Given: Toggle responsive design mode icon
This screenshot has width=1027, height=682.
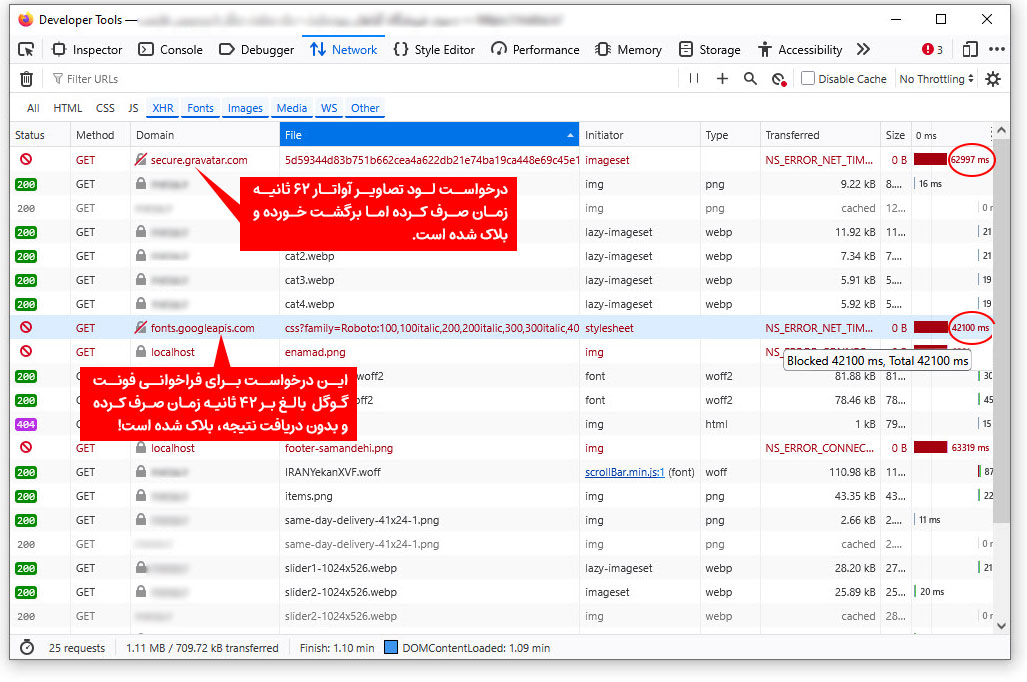Looking at the screenshot, I should coord(970,49).
